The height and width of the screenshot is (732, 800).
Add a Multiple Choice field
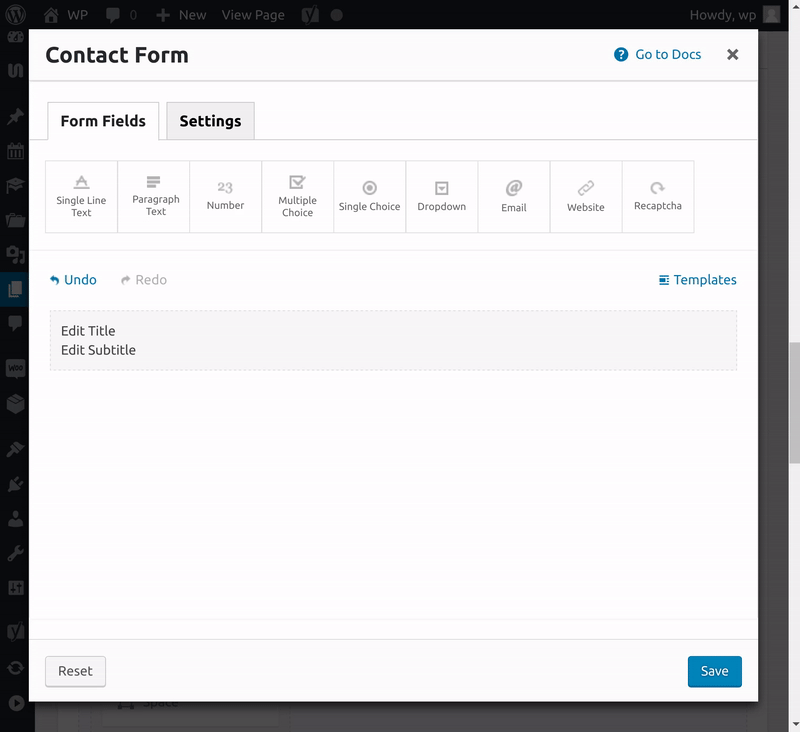(x=298, y=197)
